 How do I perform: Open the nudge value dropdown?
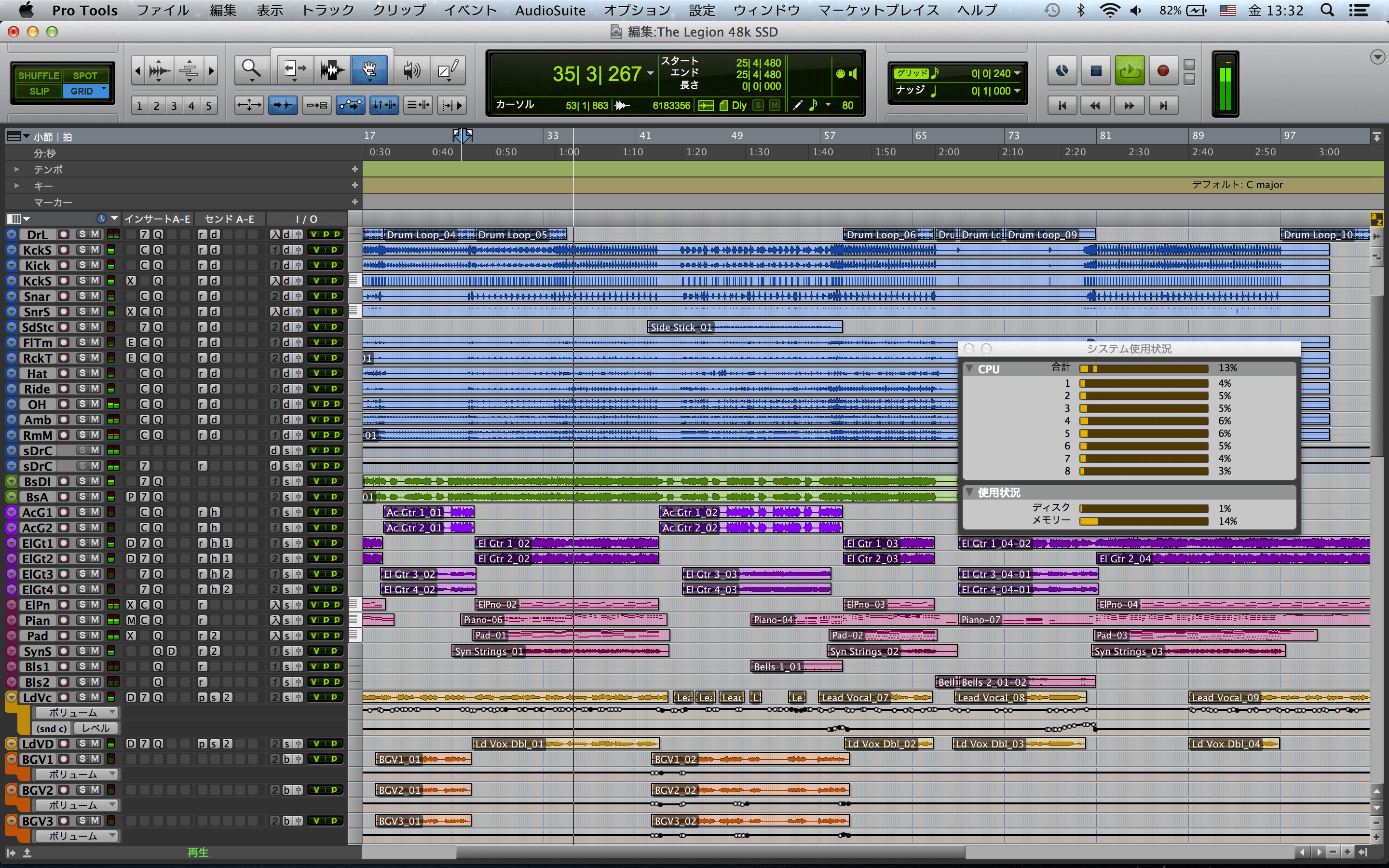pyautogui.click(x=1017, y=91)
